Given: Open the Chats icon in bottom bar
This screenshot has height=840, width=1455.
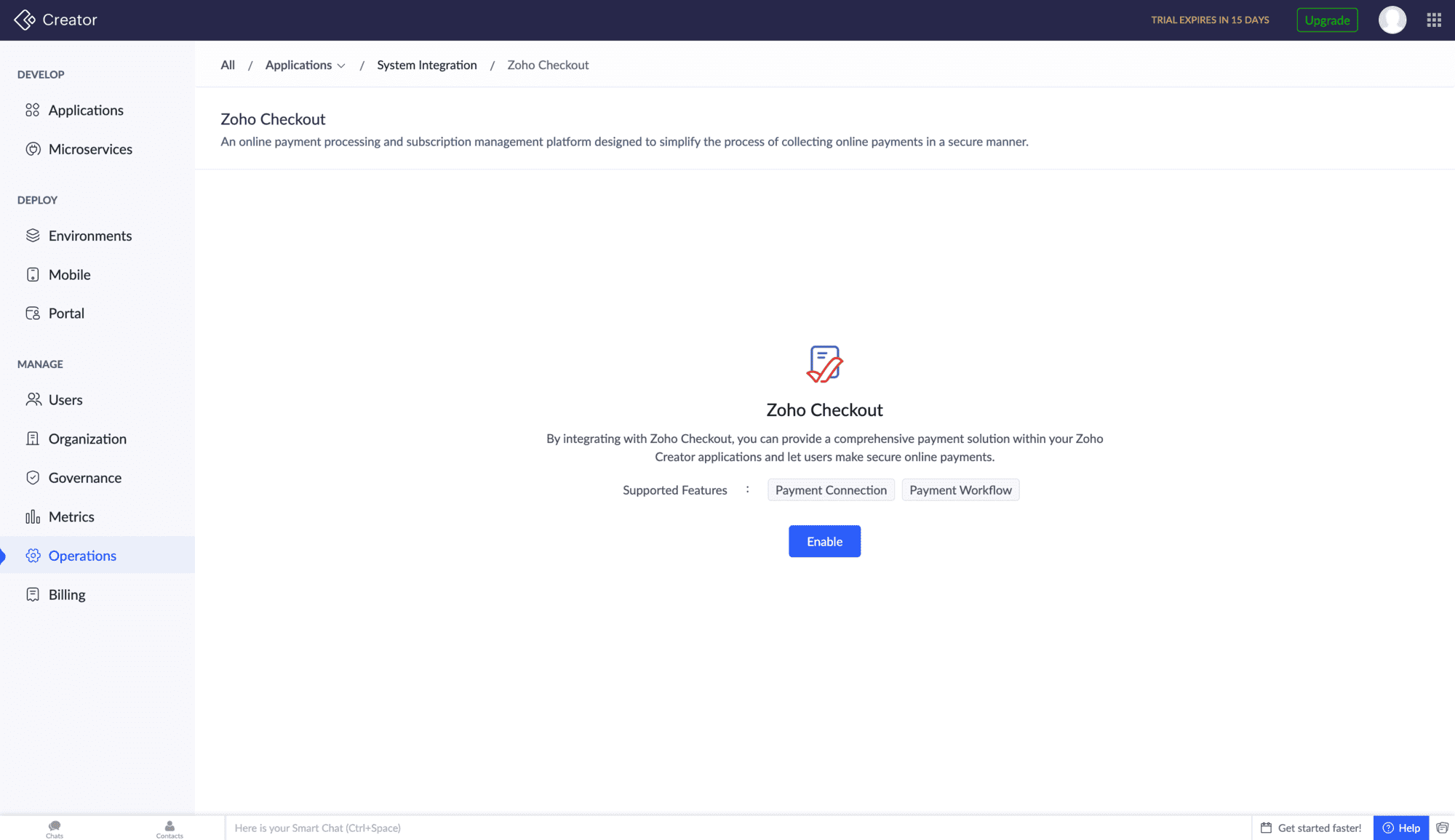Looking at the screenshot, I should coord(55,828).
